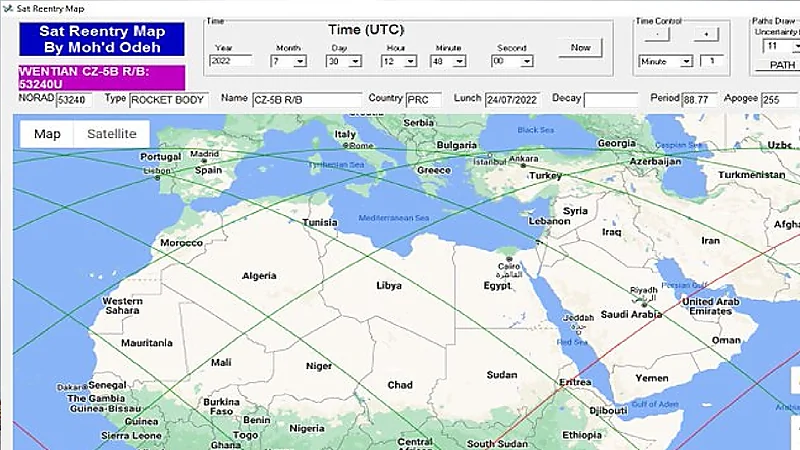Click the Yemen country label

(652, 378)
